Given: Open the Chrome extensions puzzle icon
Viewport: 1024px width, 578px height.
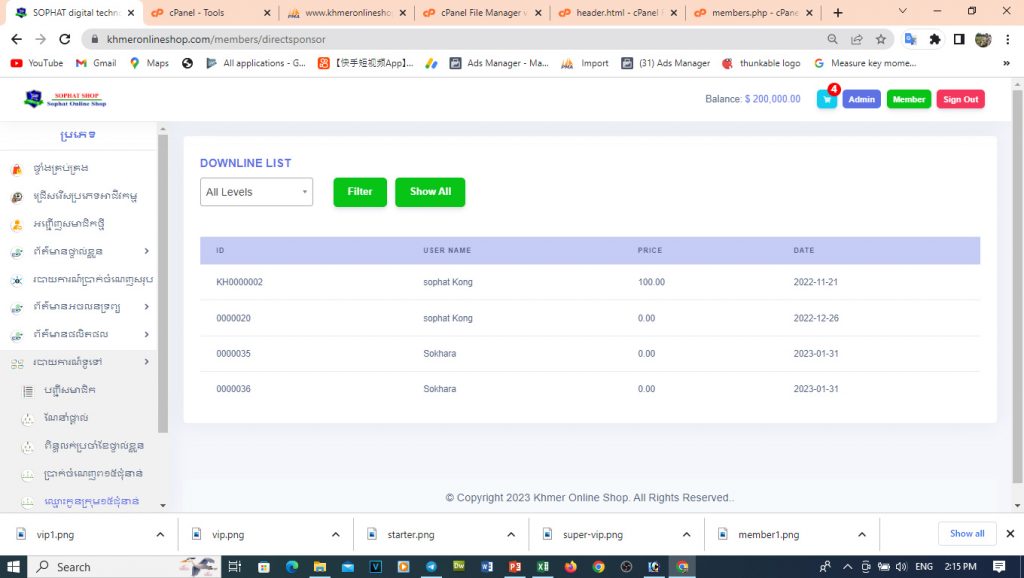Looking at the screenshot, I should (935, 39).
